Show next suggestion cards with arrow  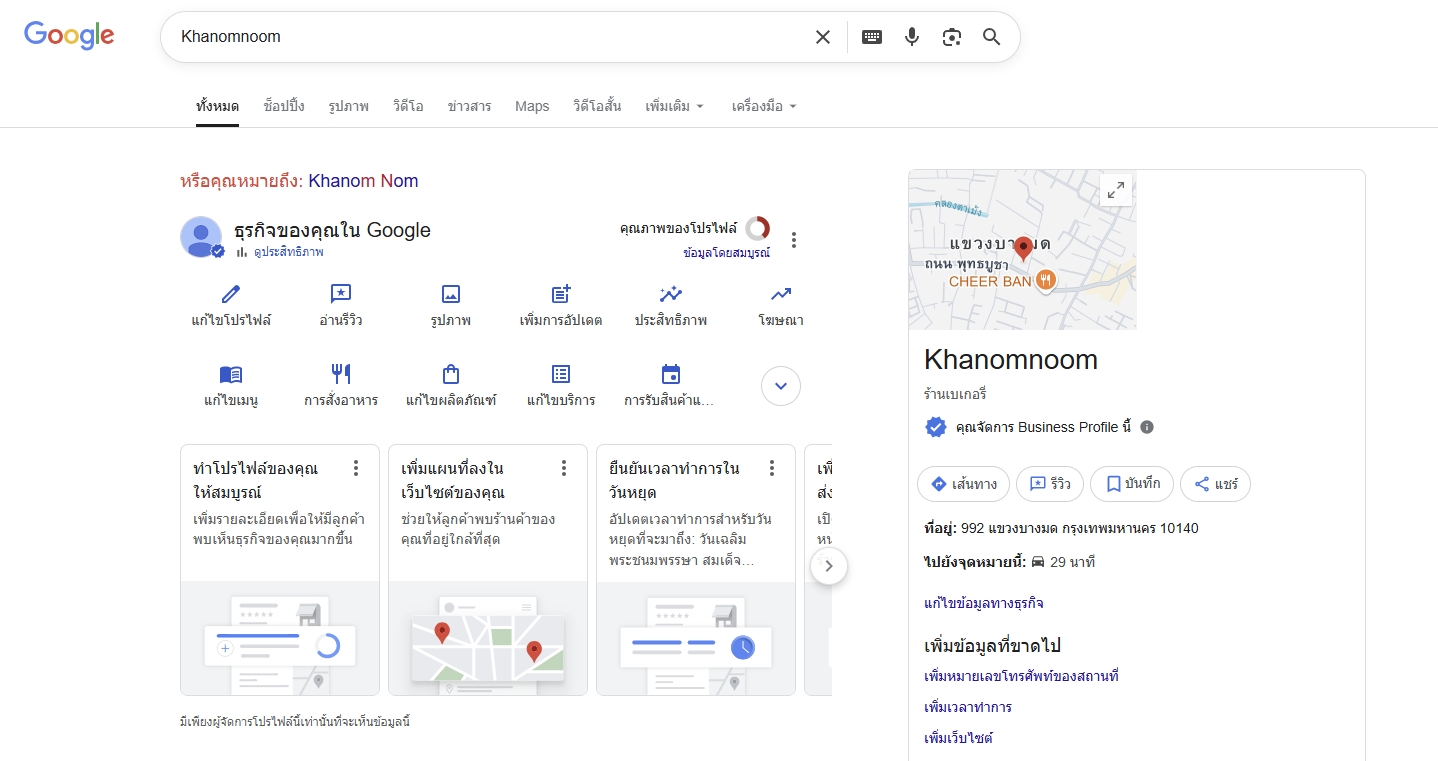click(x=829, y=567)
